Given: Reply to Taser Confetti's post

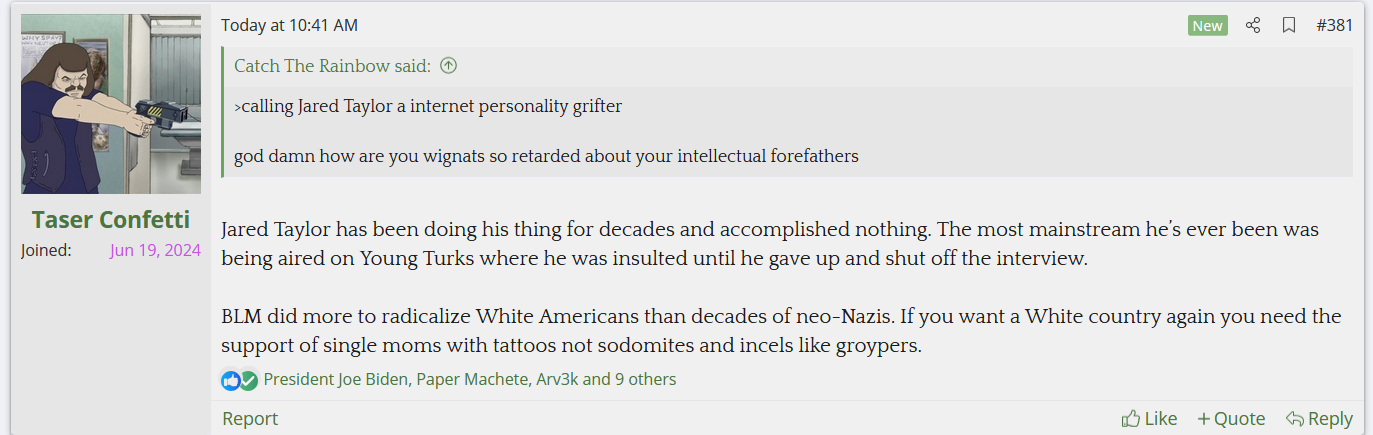Looking at the screenshot, I should point(1319,418).
